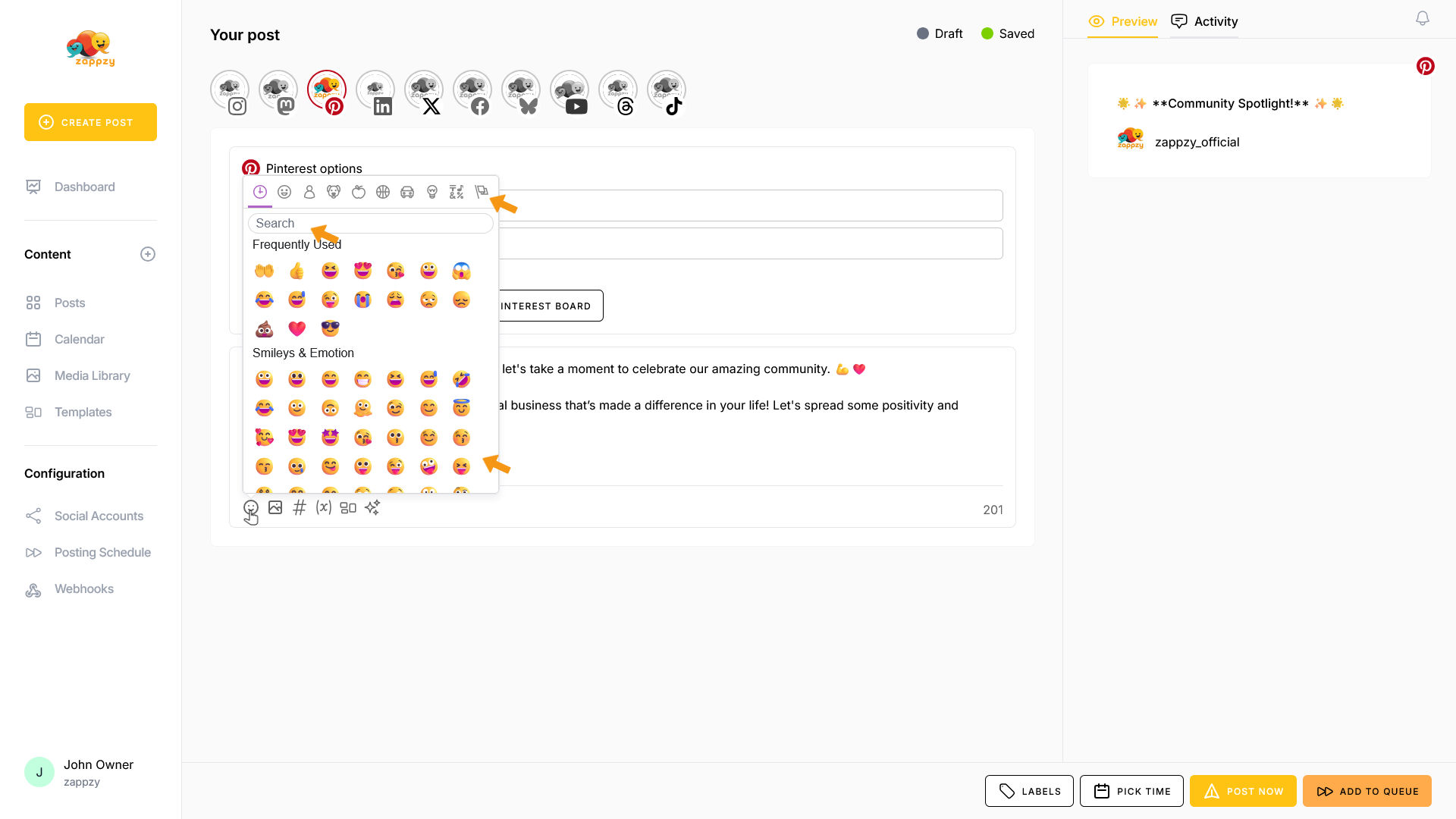Open the templates icon in the editor toolbar
The width and height of the screenshot is (1456, 819).
coord(348,508)
